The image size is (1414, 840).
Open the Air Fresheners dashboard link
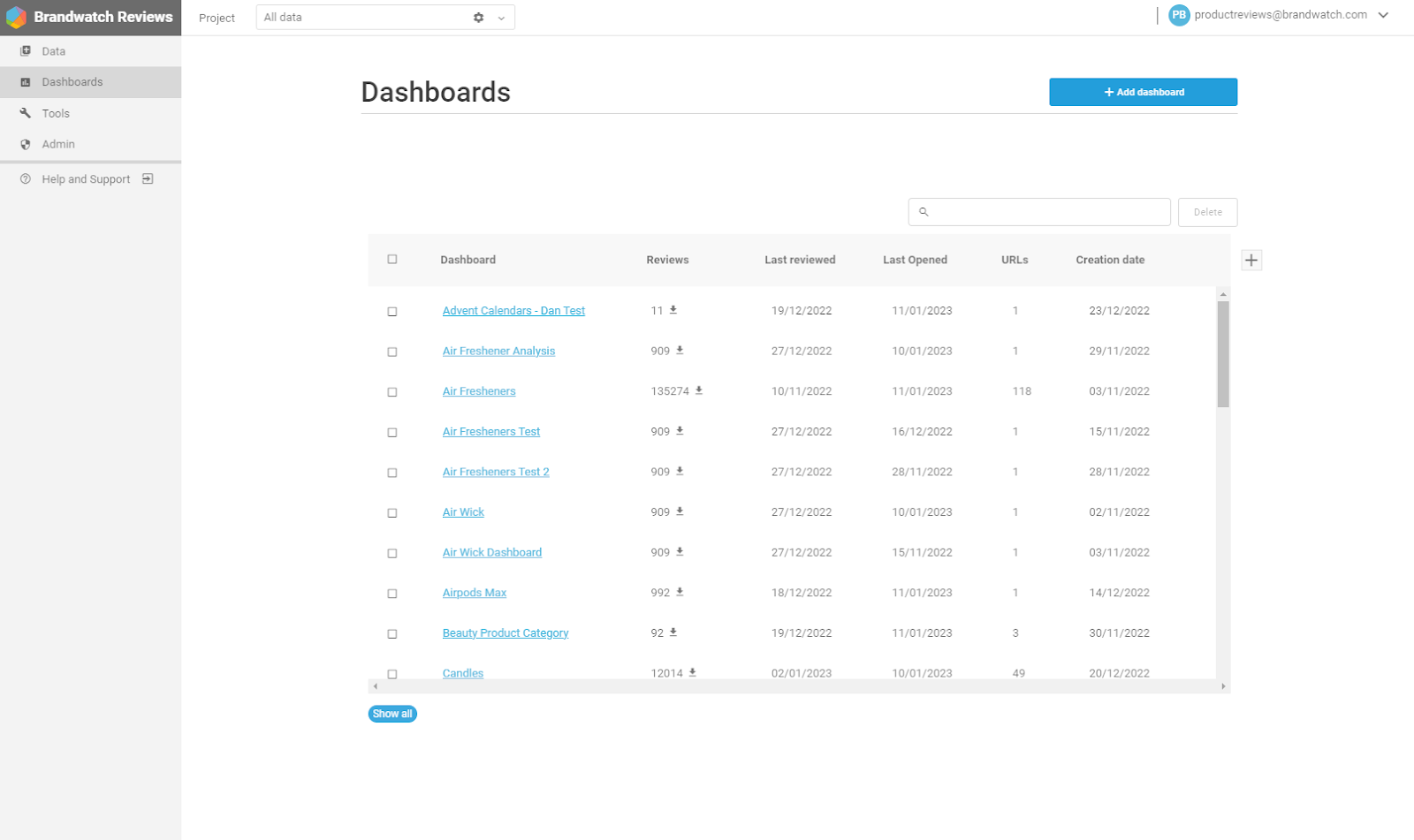tap(479, 391)
